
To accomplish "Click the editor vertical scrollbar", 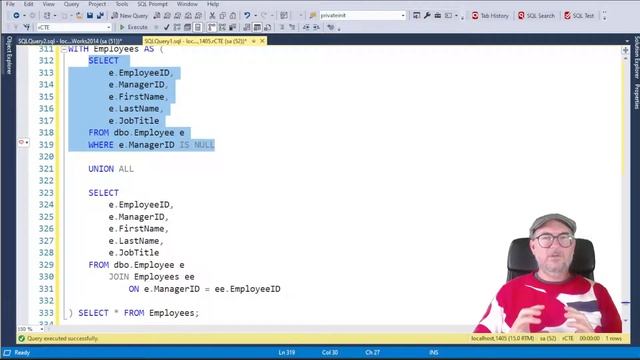I will click(625, 188).
